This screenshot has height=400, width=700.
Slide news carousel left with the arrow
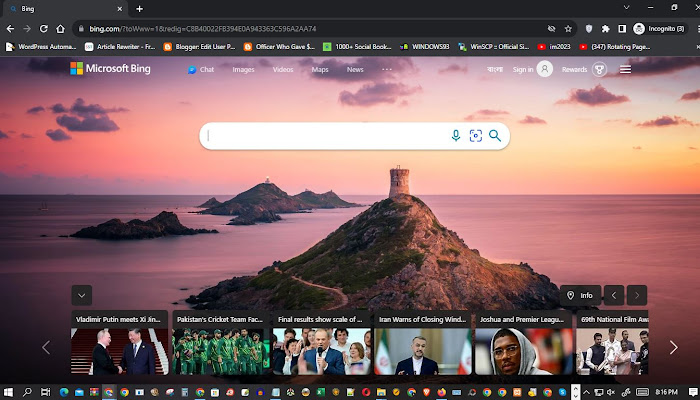point(46,347)
